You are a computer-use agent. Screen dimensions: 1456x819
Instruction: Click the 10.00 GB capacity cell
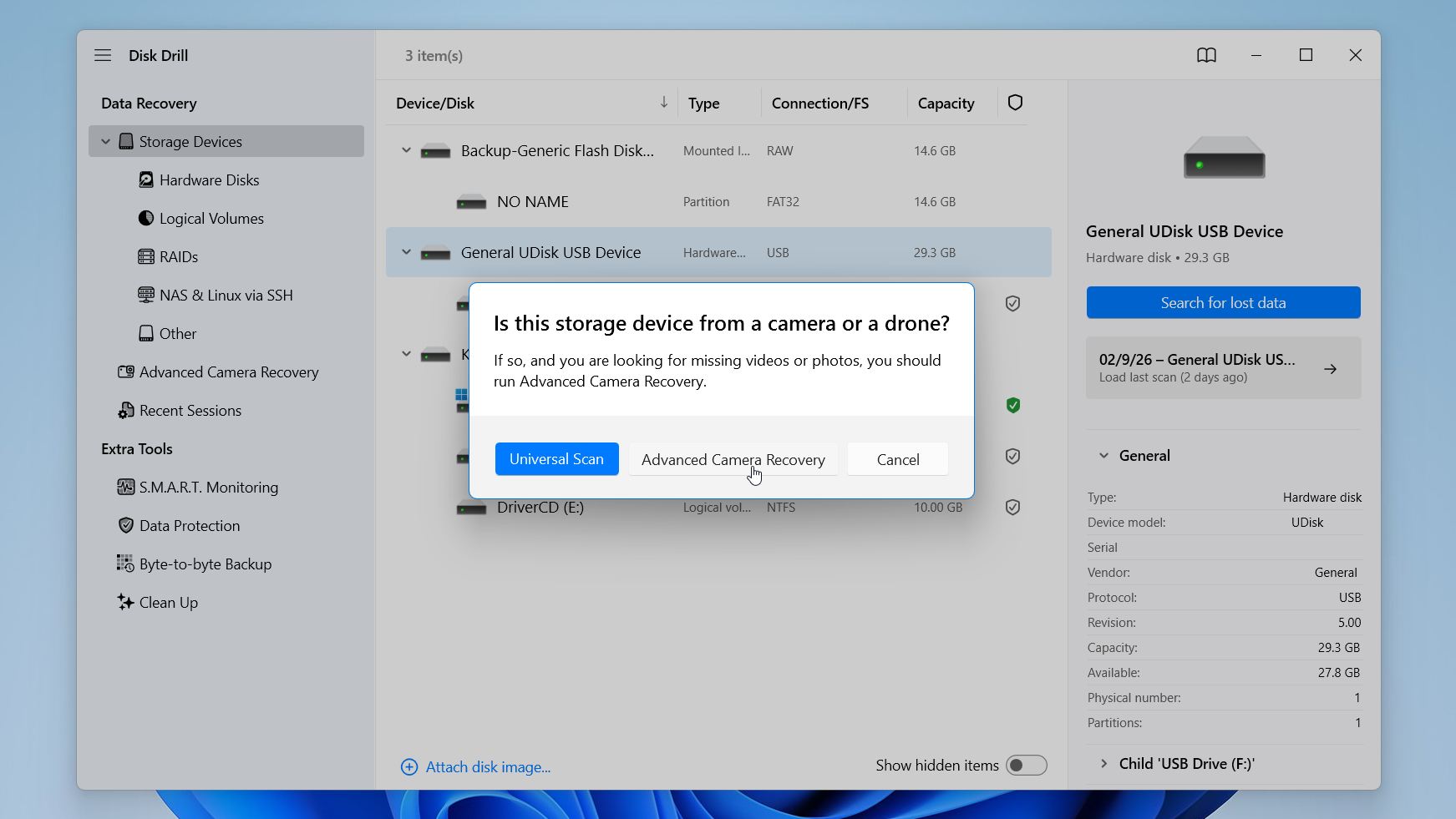click(937, 507)
